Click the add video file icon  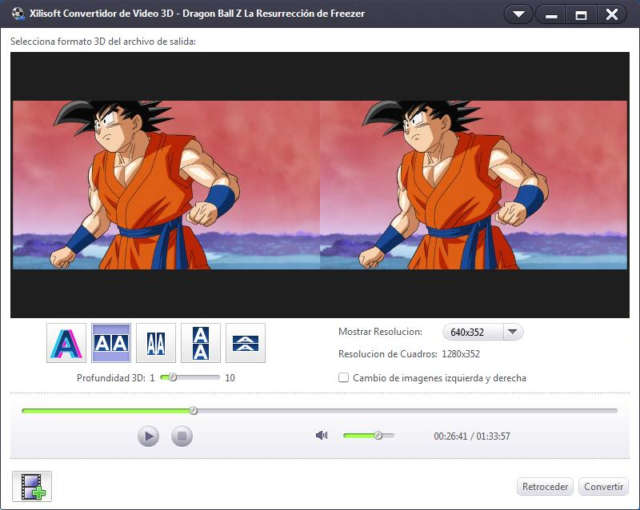coord(32,486)
